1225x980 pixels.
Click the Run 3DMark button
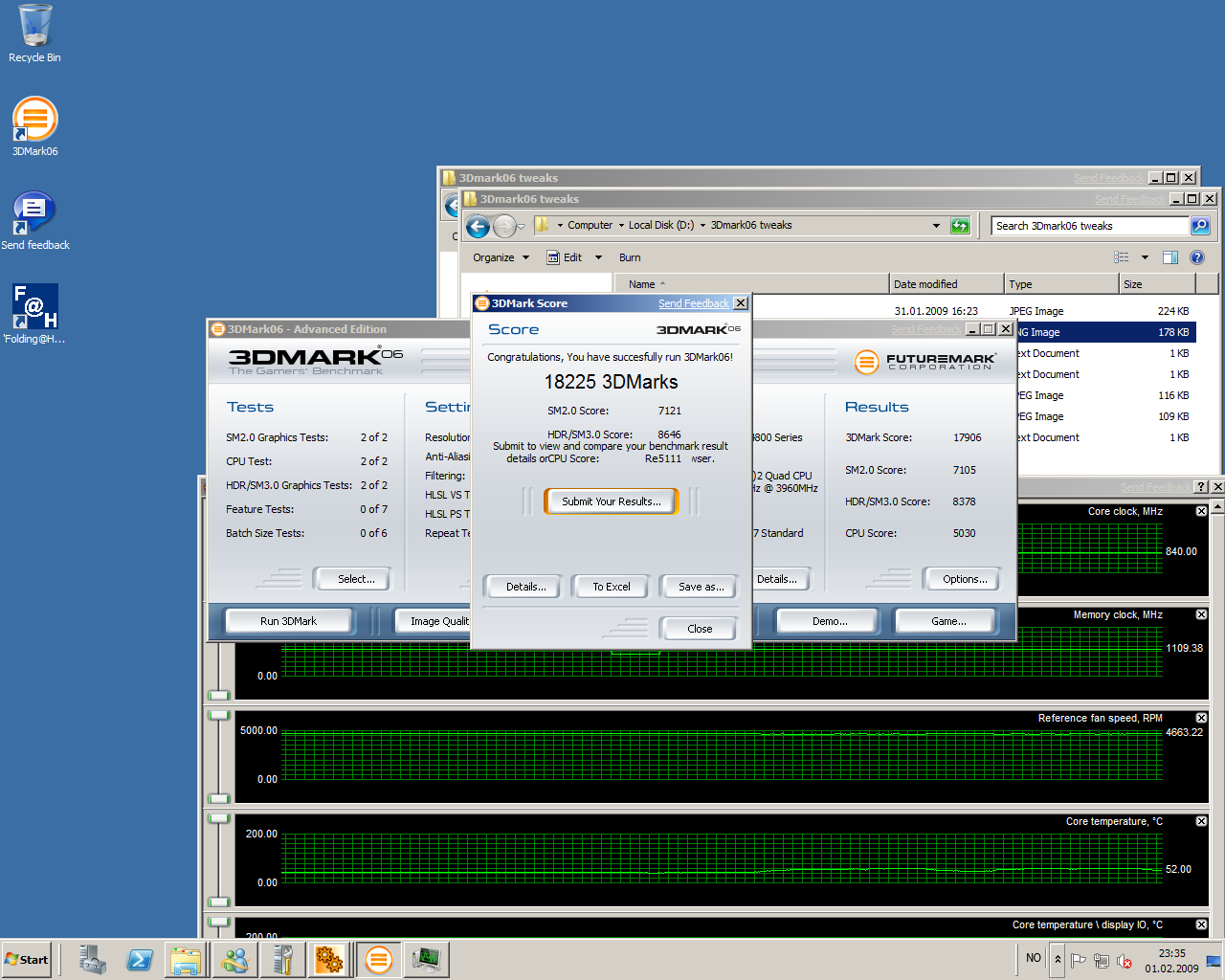288,621
